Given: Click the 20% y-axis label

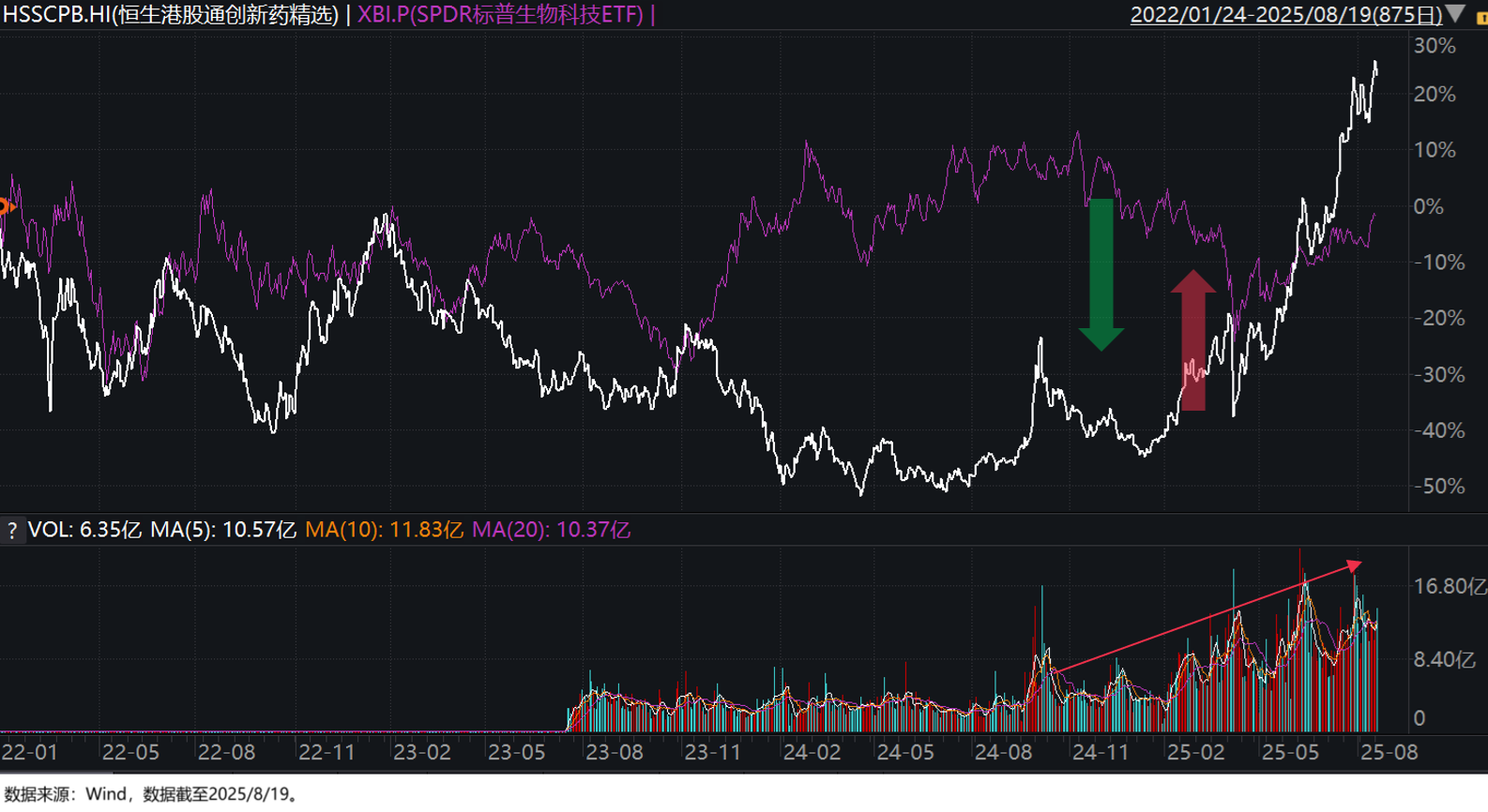Looking at the screenshot, I should pos(1435,95).
